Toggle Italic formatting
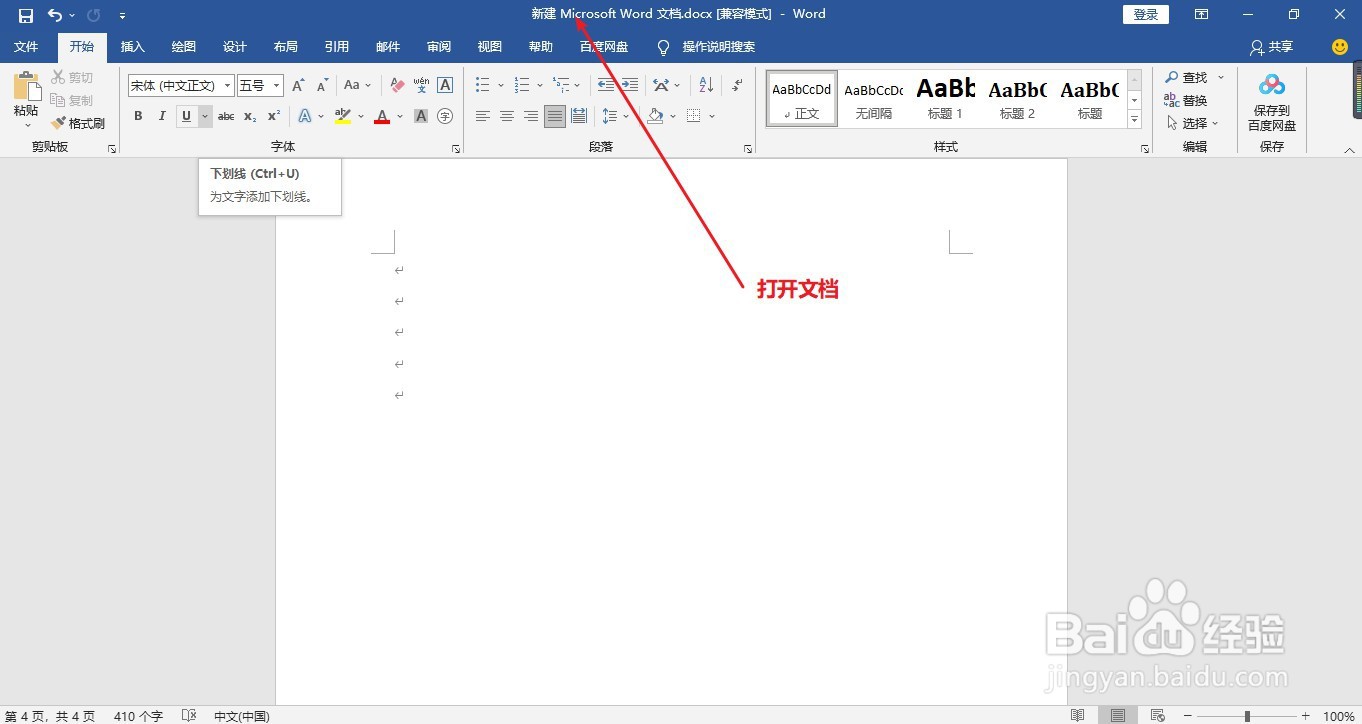 coord(162,116)
